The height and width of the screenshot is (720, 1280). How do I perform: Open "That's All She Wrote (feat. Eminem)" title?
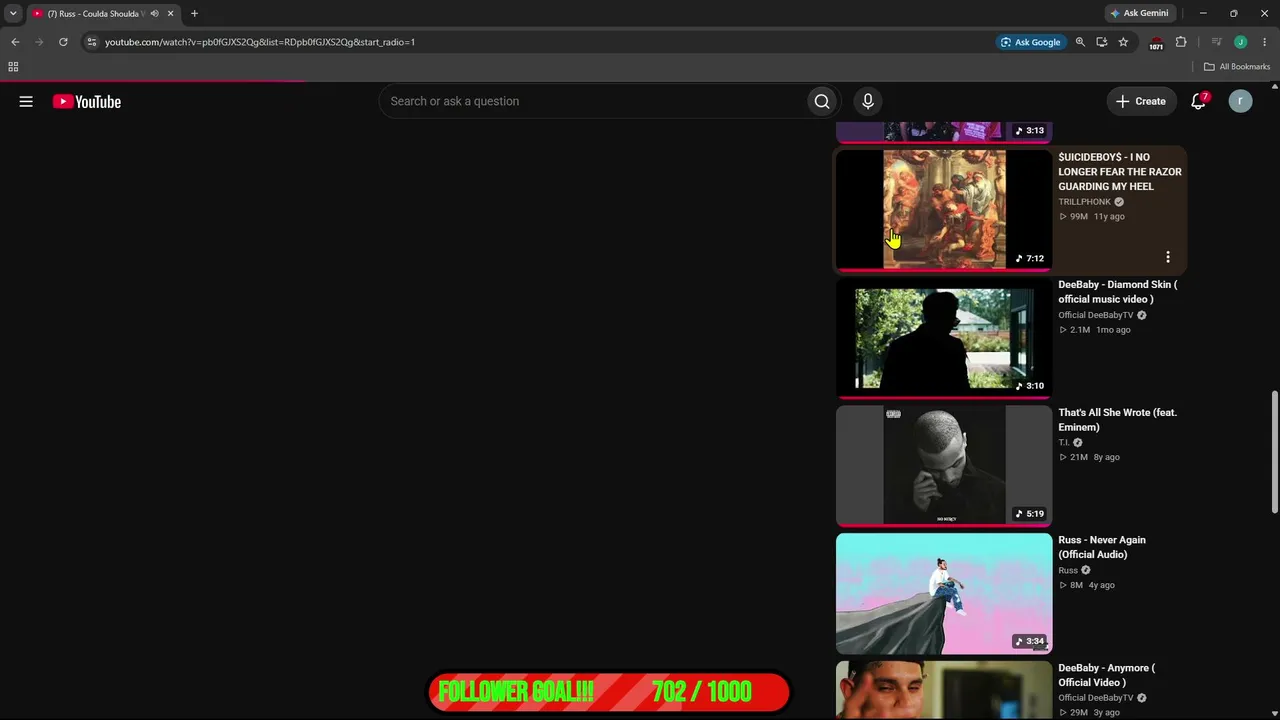pos(1117,420)
